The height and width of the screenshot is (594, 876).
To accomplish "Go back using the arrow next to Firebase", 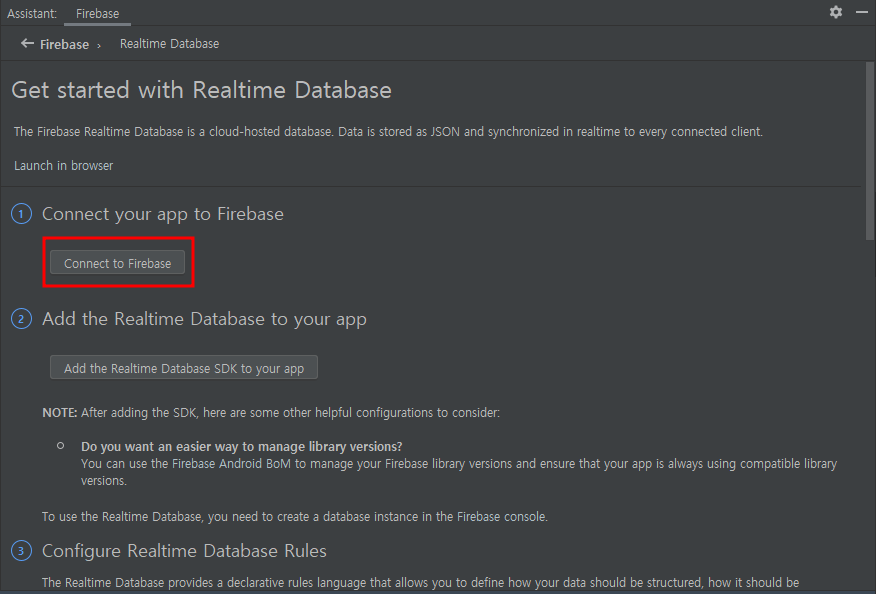I will pos(27,43).
